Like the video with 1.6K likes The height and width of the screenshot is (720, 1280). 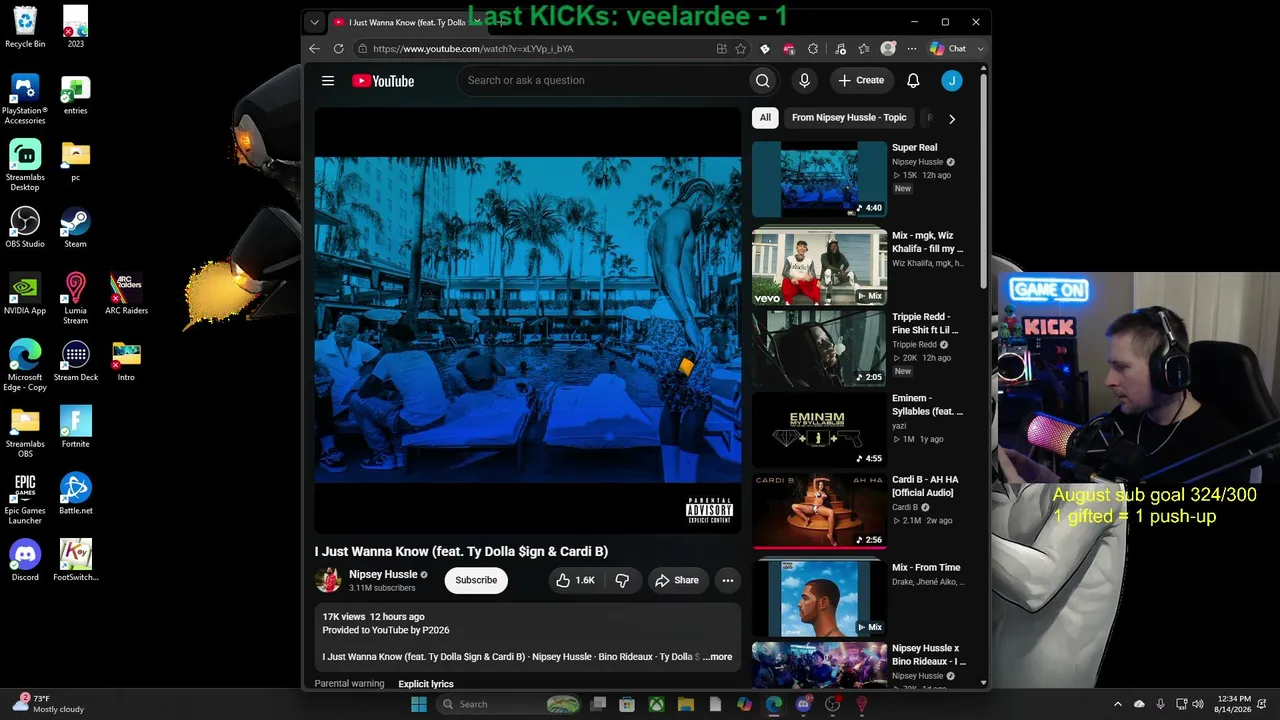574,580
